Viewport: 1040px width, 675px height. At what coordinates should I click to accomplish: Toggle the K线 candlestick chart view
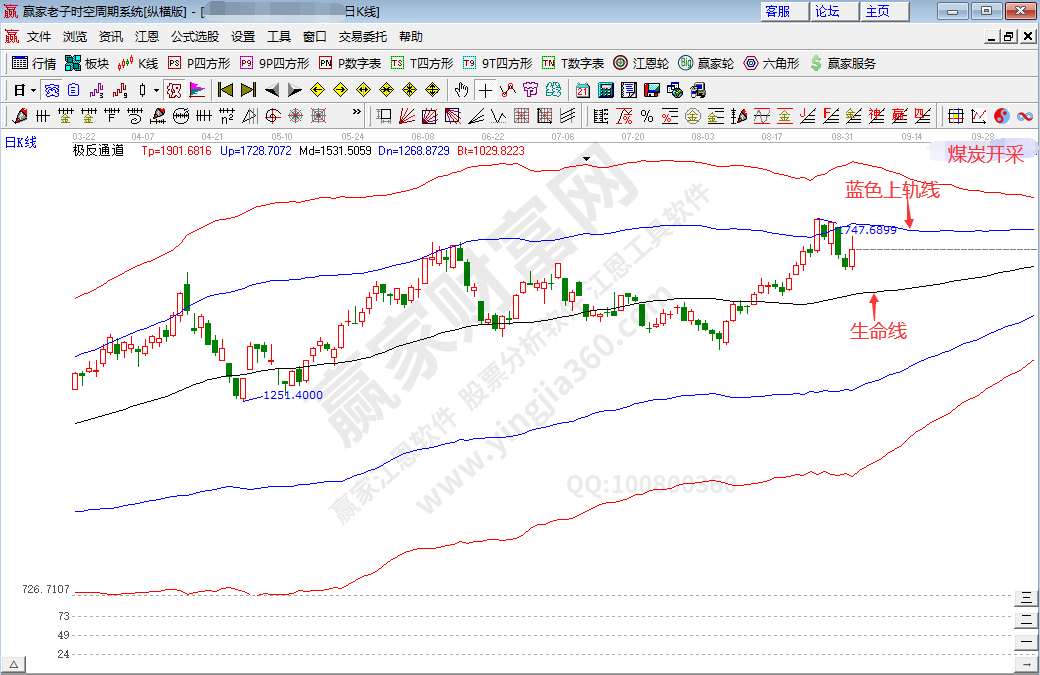(137, 63)
